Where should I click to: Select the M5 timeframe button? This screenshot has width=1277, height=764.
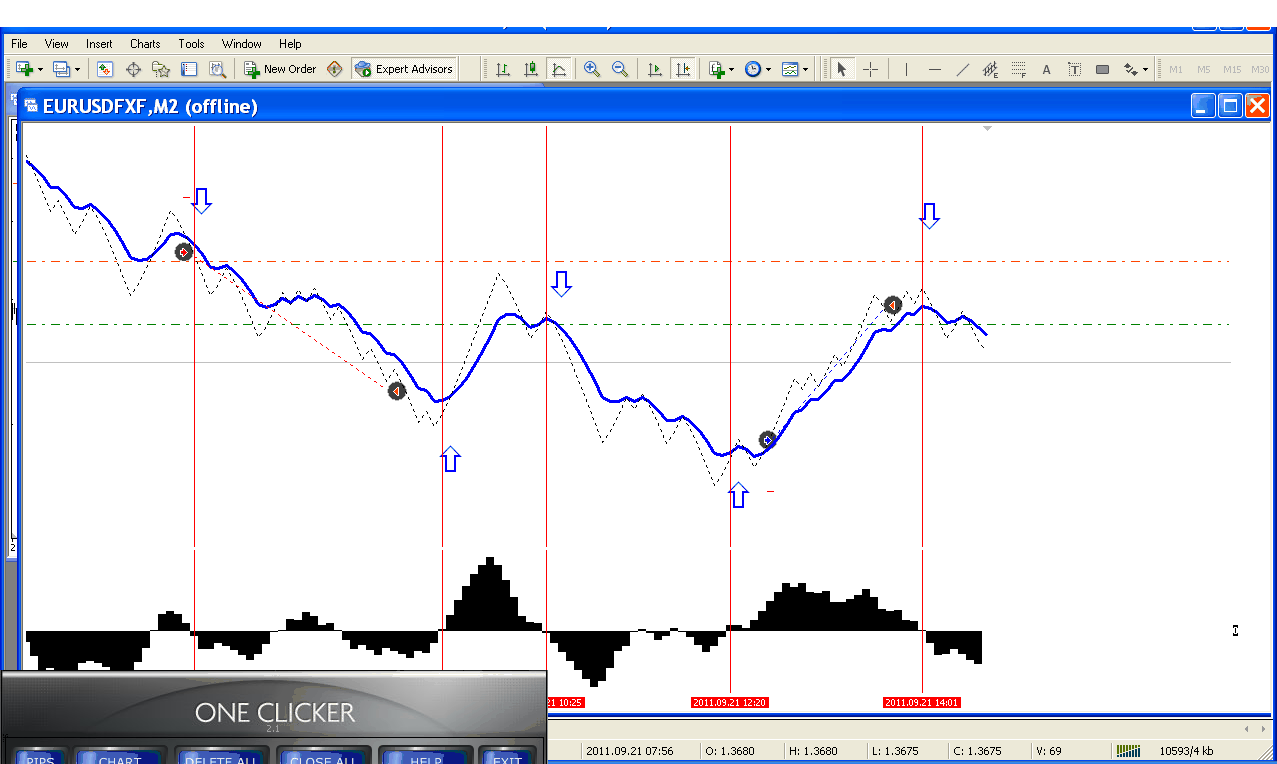point(1204,69)
